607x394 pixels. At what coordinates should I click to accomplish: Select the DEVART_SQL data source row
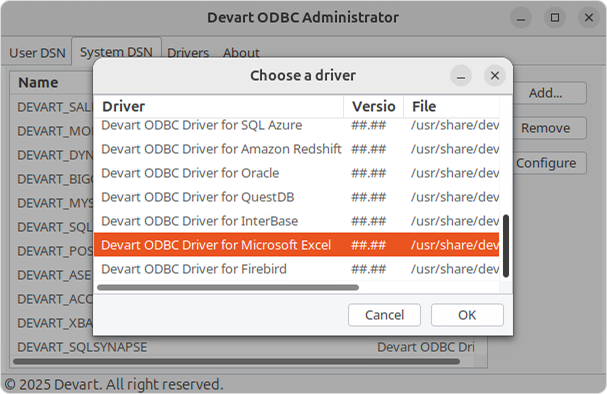pyautogui.click(x=55, y=227)
